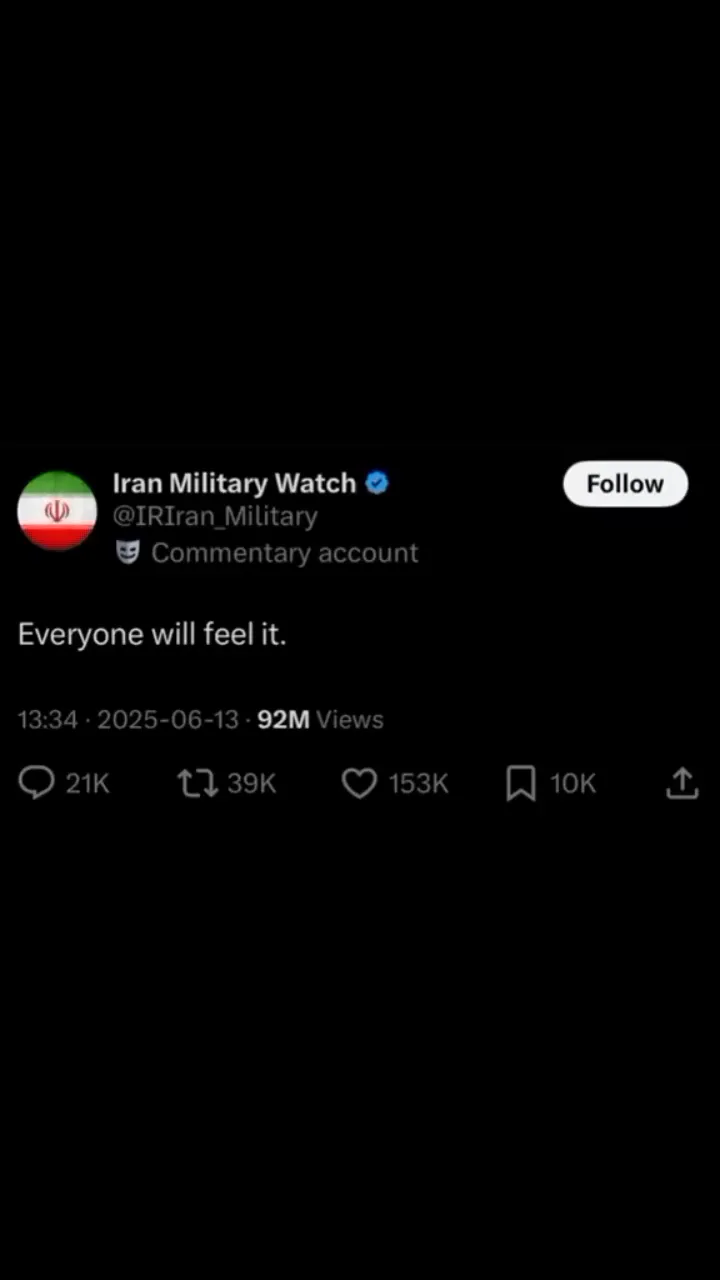The height and width of the screenshot is (1280, 720).
Task: Select the 'Everyone will feel it.' tweet text
Action: 152,635
